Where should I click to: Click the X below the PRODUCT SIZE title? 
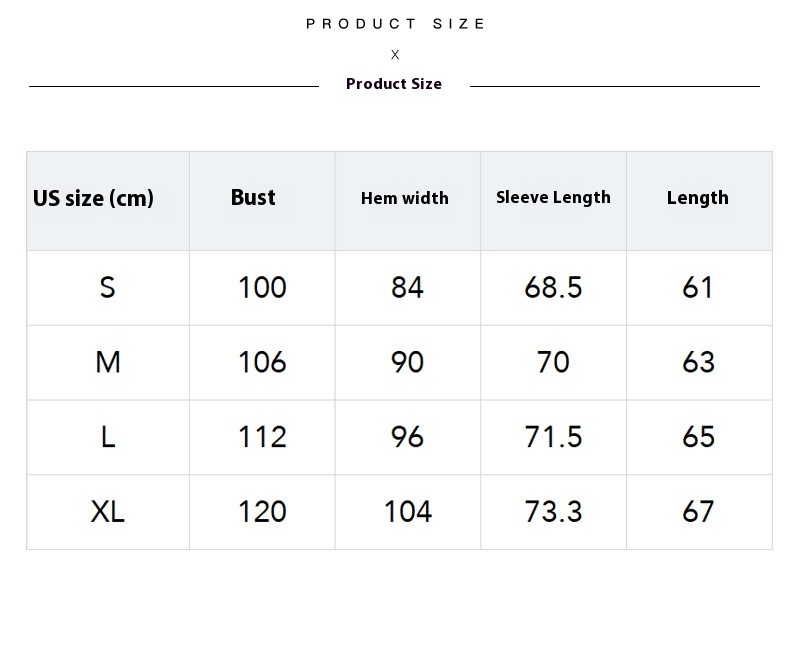click(x=395, y=55)
